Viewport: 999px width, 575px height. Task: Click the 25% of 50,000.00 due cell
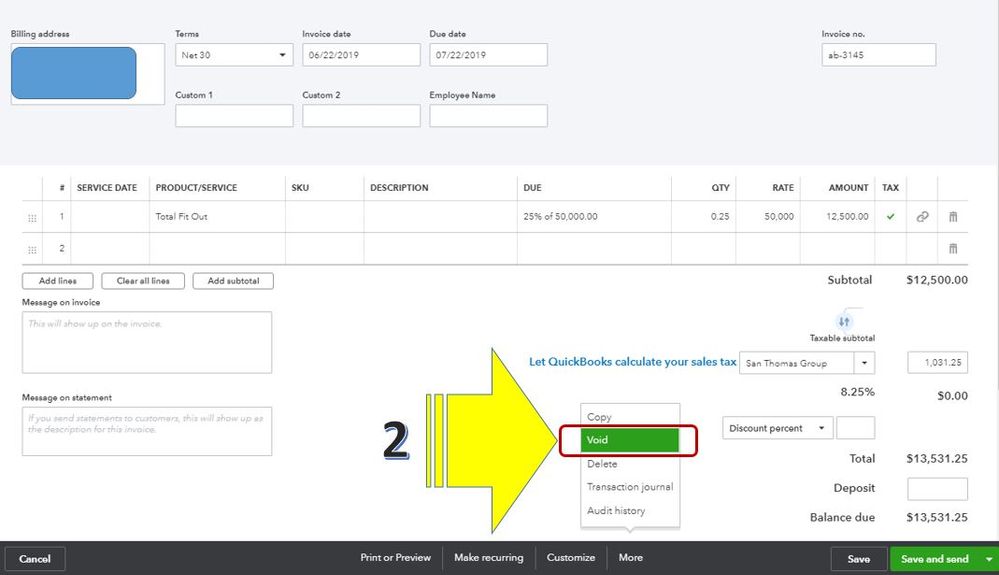tap(594, 217)
